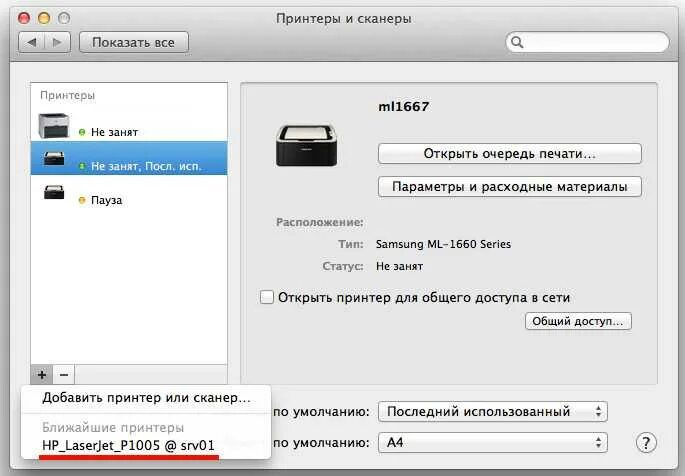
Task: Open the A4 default paper size dropdown
Action: [x=493, y=442]
